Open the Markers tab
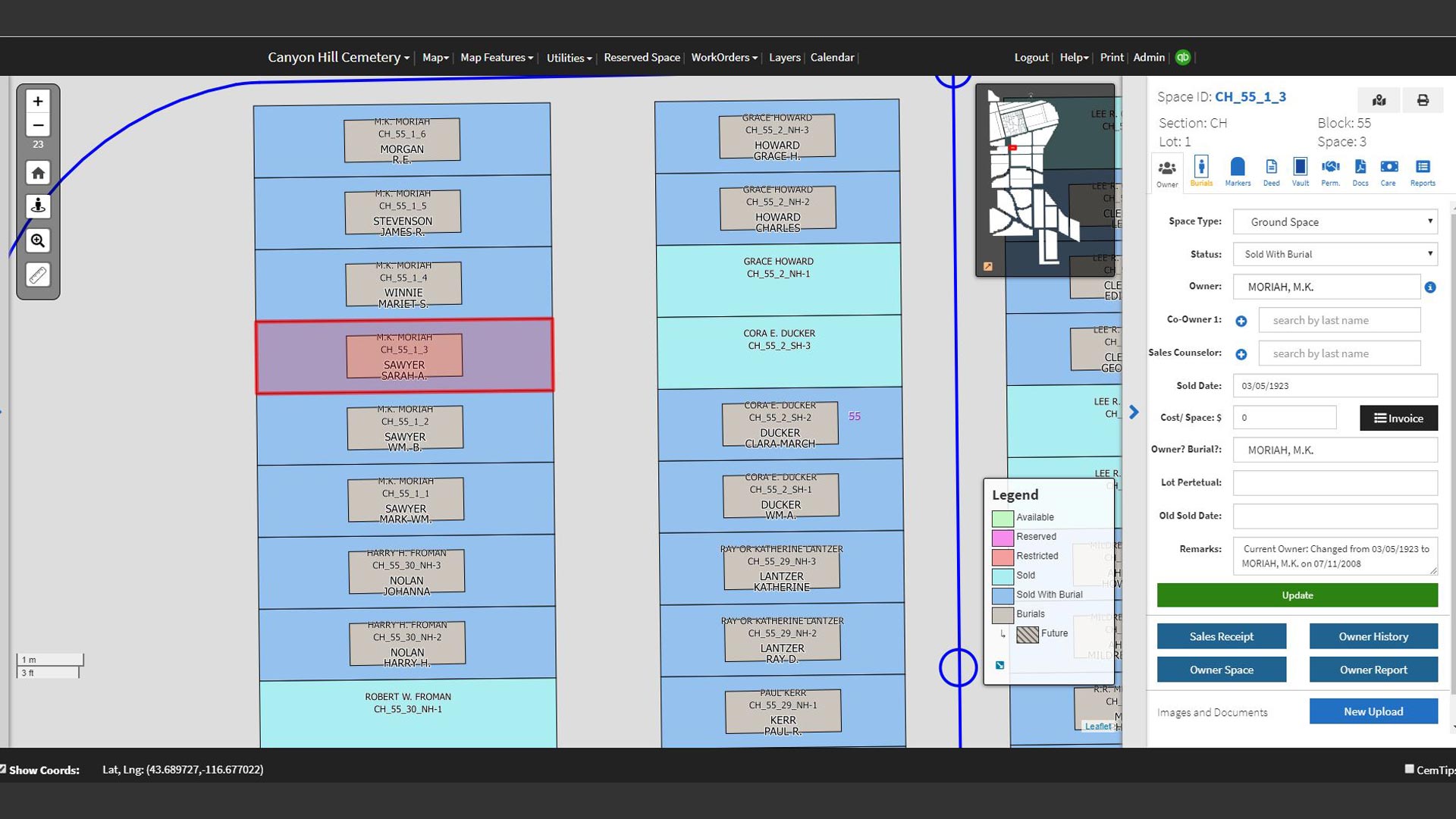Screen dimensions: 1456x819 [x=1238, y=171]
